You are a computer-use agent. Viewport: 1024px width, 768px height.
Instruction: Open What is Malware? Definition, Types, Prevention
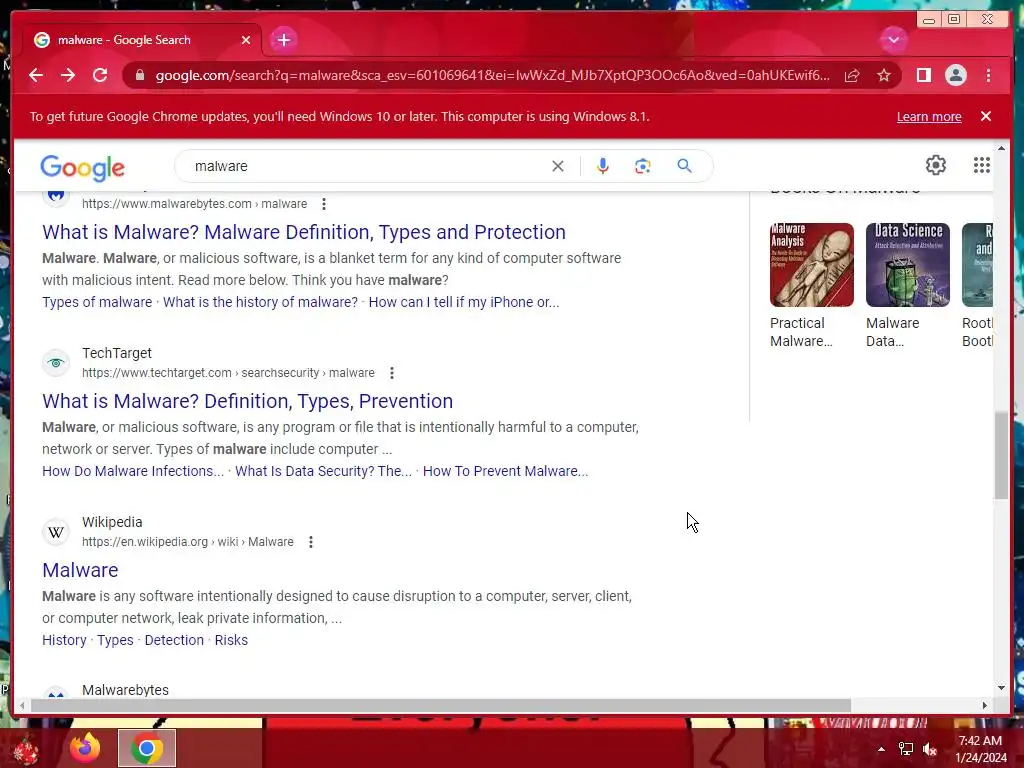coord(248,401)
